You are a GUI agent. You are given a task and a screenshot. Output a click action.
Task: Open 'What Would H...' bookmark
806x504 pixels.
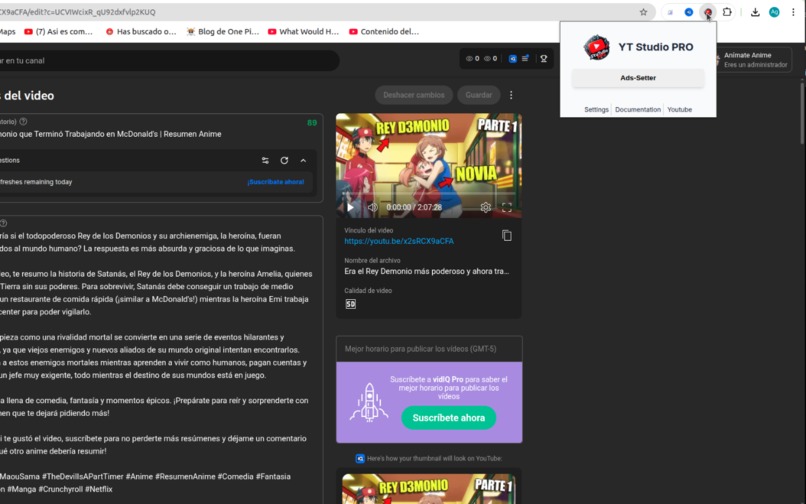point(304,32)
